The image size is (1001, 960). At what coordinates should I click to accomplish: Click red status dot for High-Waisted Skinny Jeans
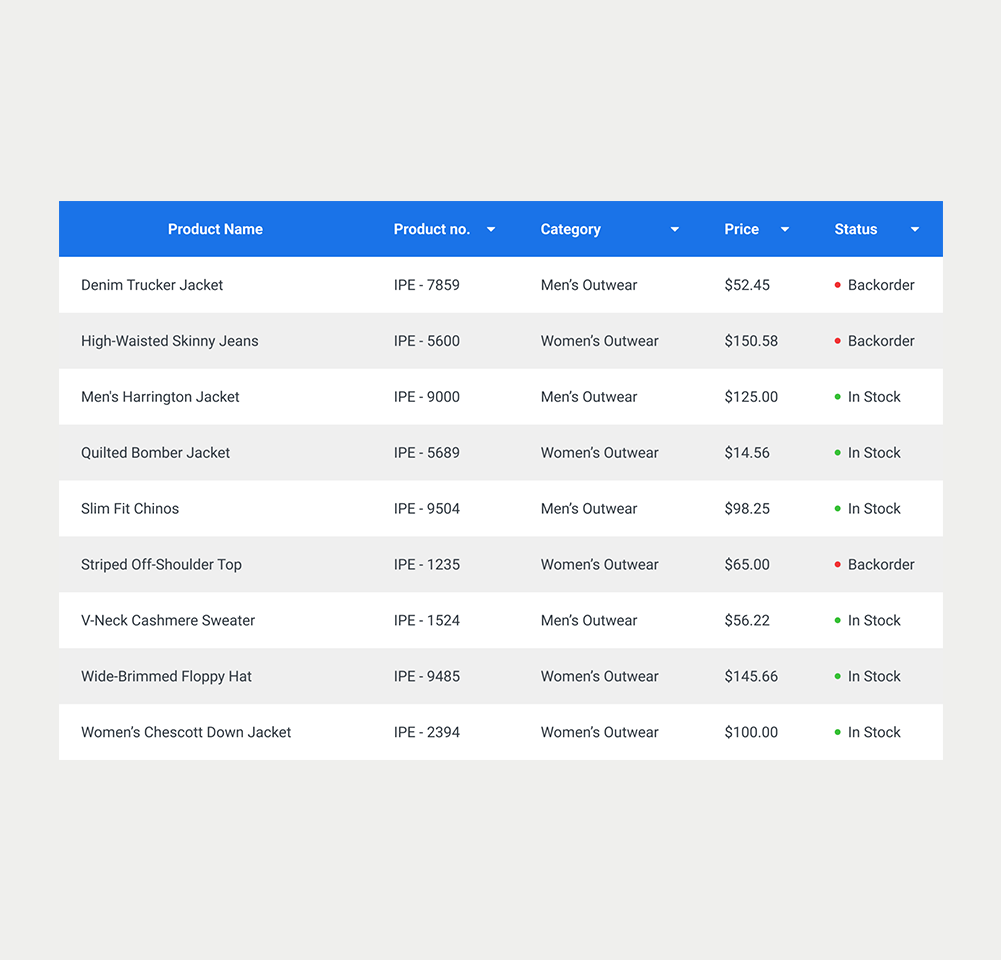(837, 341)
